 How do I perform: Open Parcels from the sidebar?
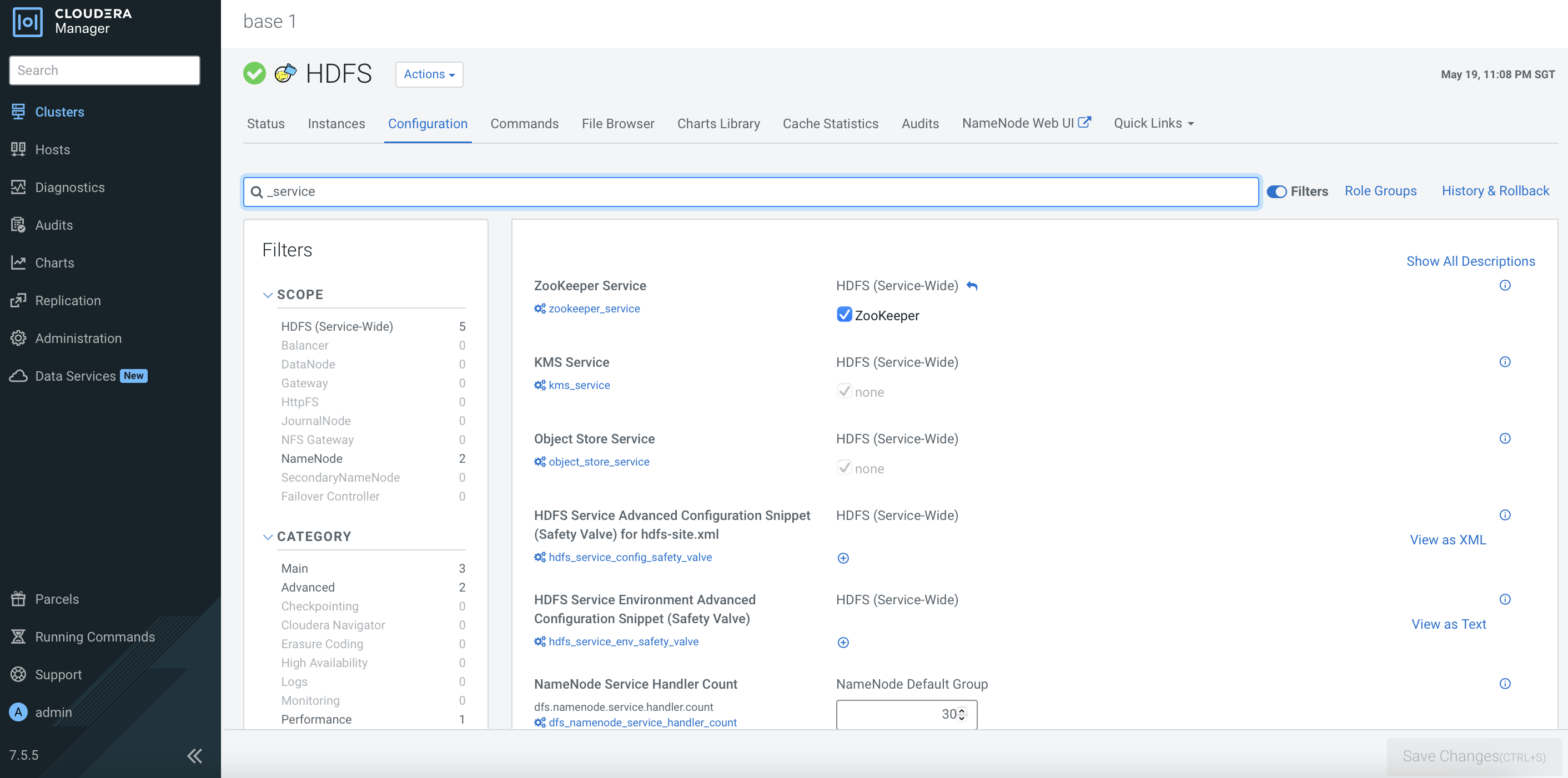click(57, 599)
